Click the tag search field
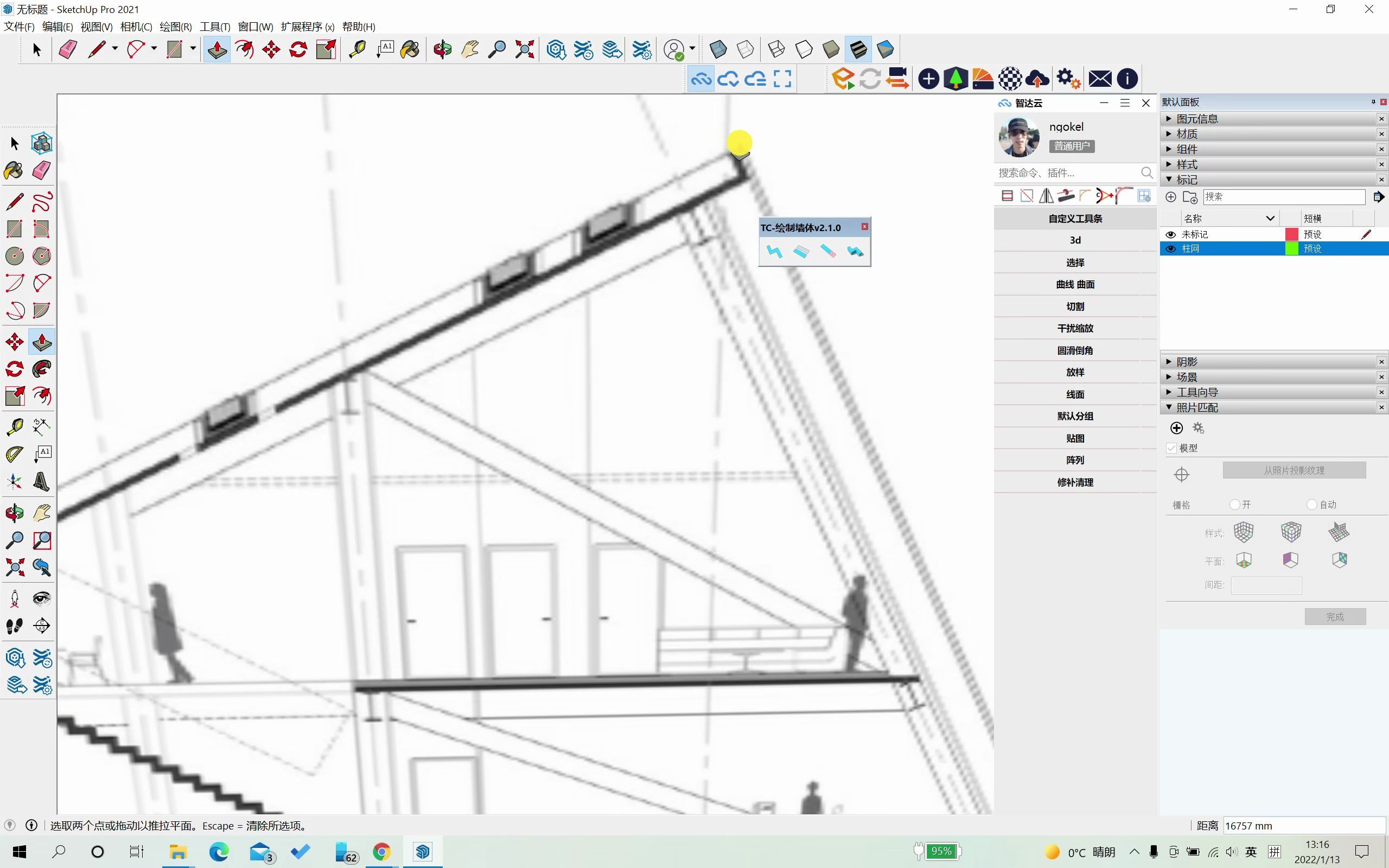The image size is (1389, 868). (1284, 197)
